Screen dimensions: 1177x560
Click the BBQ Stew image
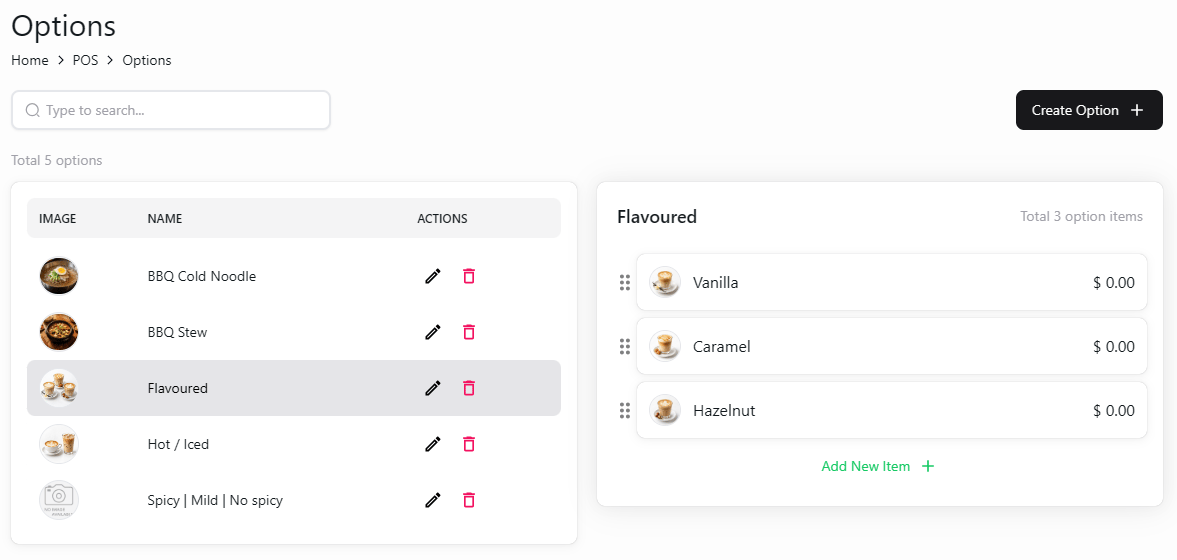pos(59,332)
